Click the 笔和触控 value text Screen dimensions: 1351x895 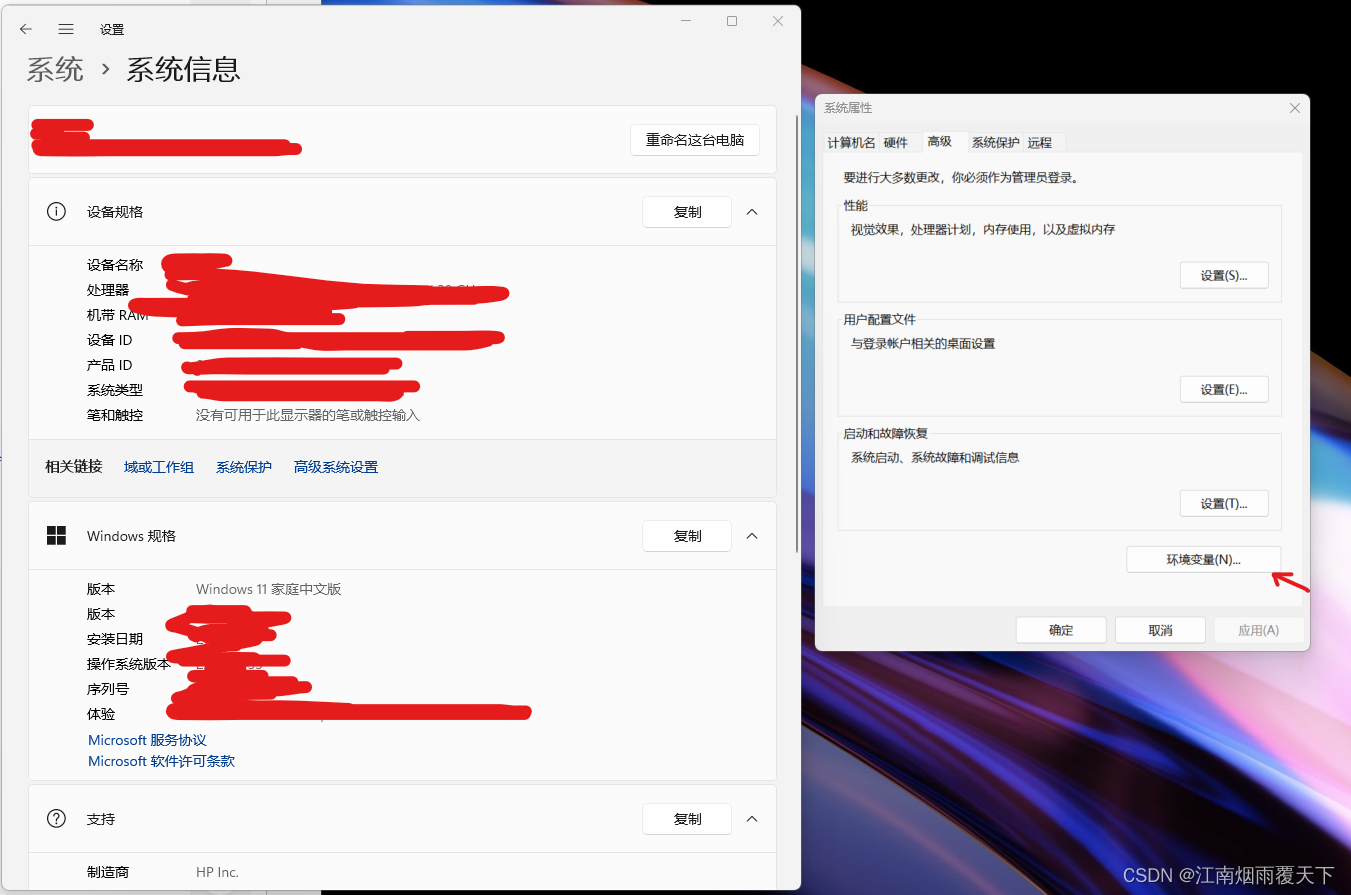click(308, 415)
